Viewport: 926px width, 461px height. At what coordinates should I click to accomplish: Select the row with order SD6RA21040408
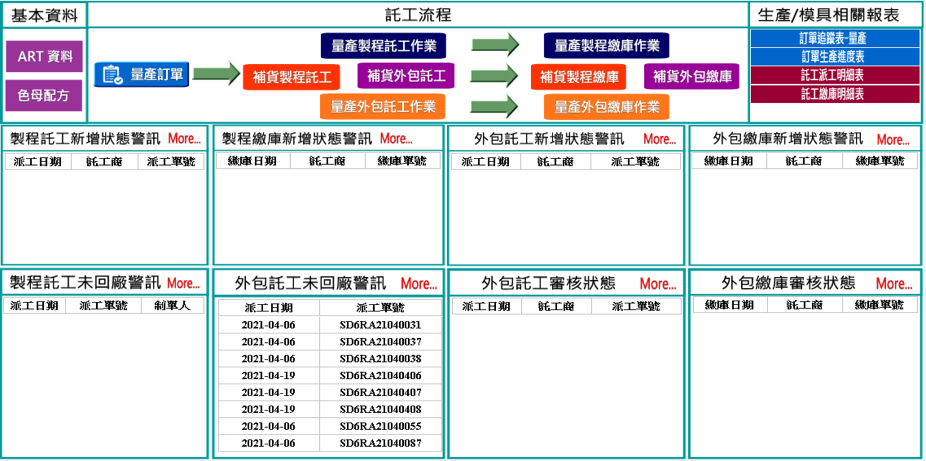[x=328, y=409]
